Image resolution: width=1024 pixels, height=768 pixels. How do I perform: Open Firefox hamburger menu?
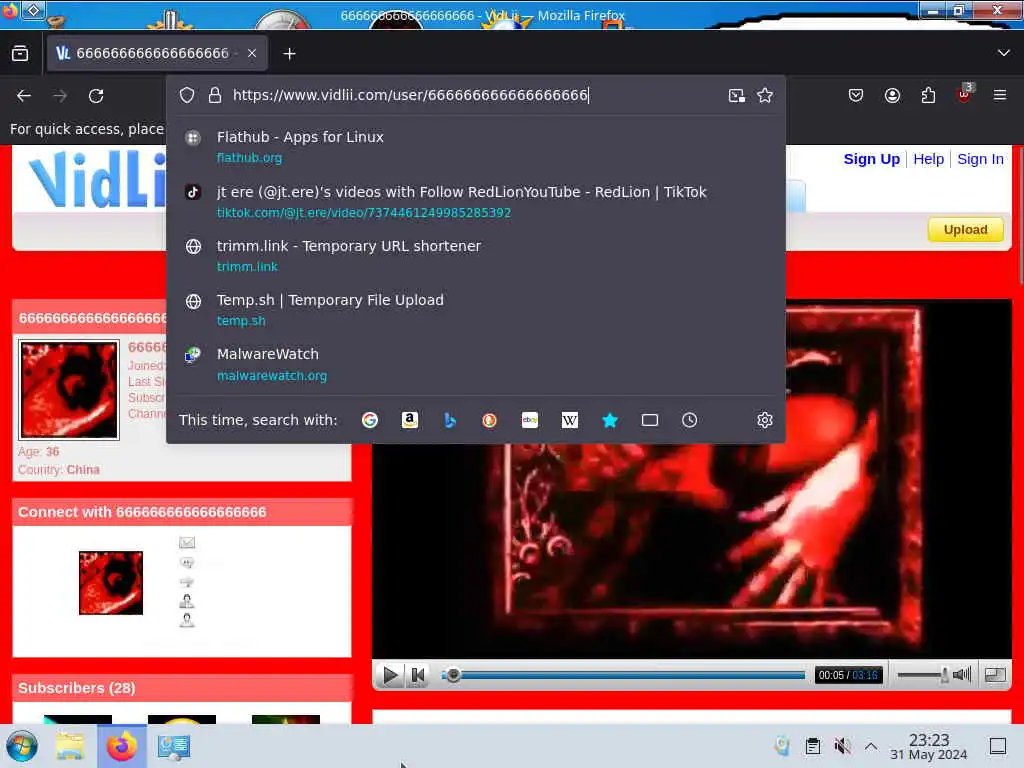[x=1000, y=95]
